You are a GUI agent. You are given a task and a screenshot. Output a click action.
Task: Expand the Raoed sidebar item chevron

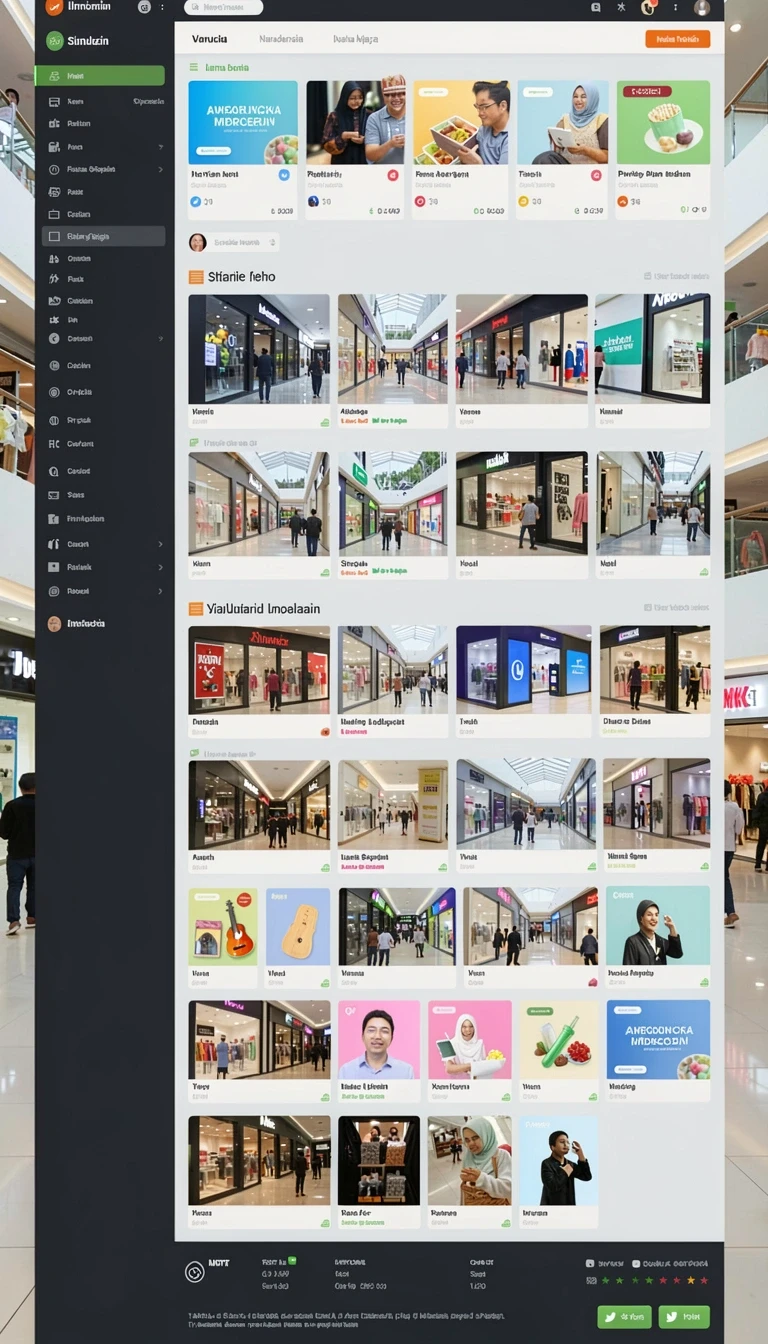(160, 591)
